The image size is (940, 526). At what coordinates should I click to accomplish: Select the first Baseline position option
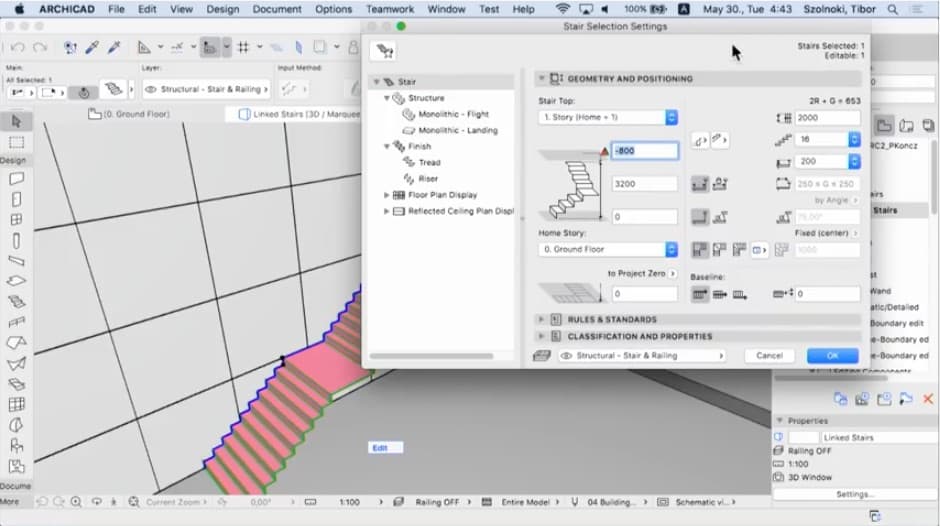[x=700, y=294]
